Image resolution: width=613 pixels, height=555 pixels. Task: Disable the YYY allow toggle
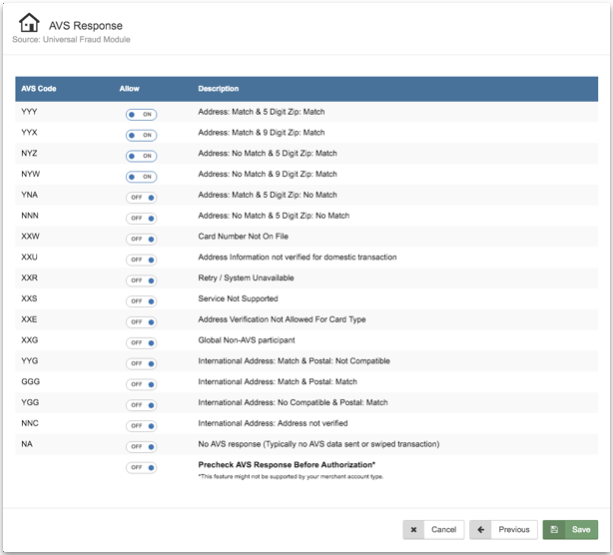141,114
